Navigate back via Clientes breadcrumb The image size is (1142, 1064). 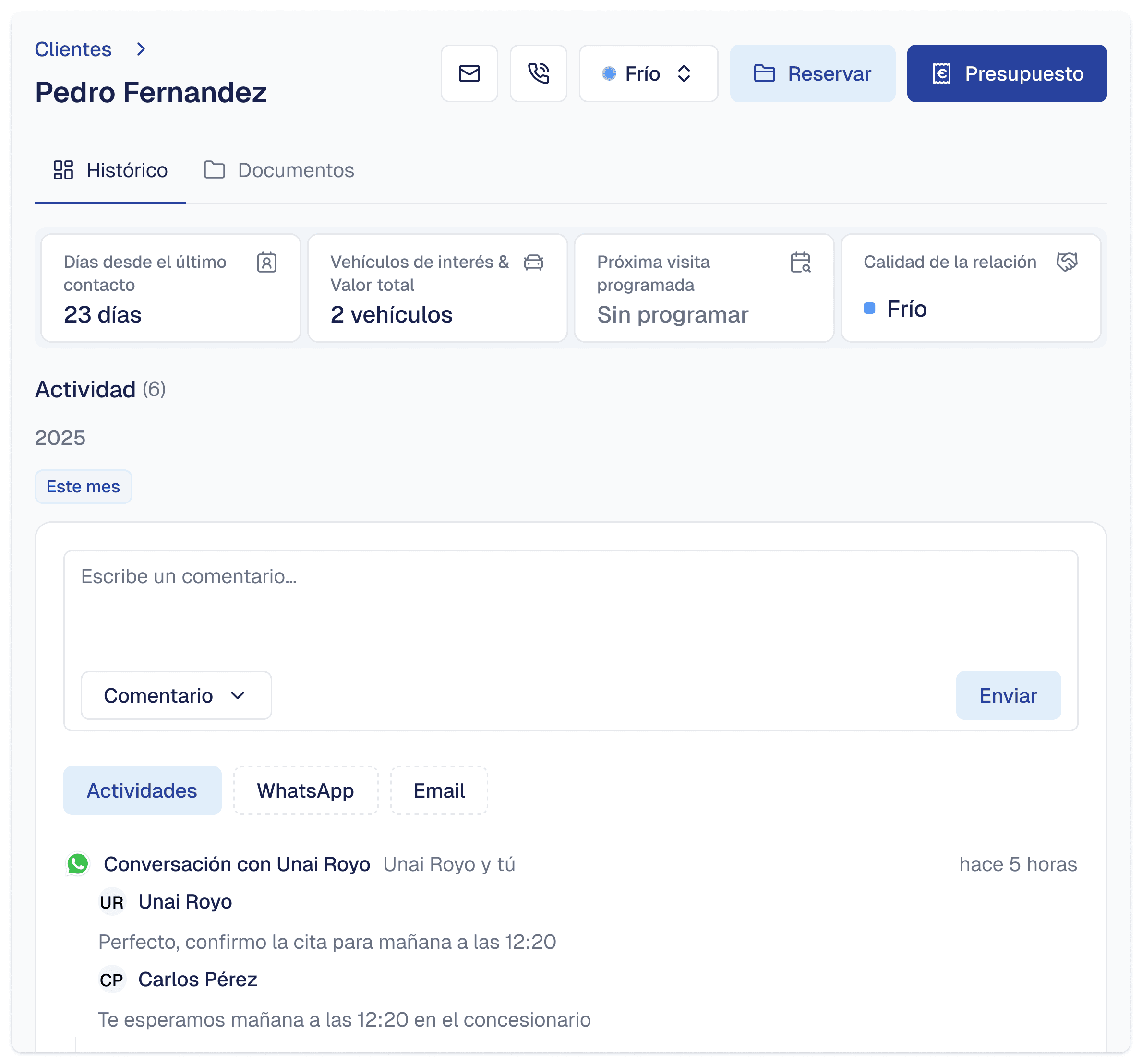click(73, 49)
